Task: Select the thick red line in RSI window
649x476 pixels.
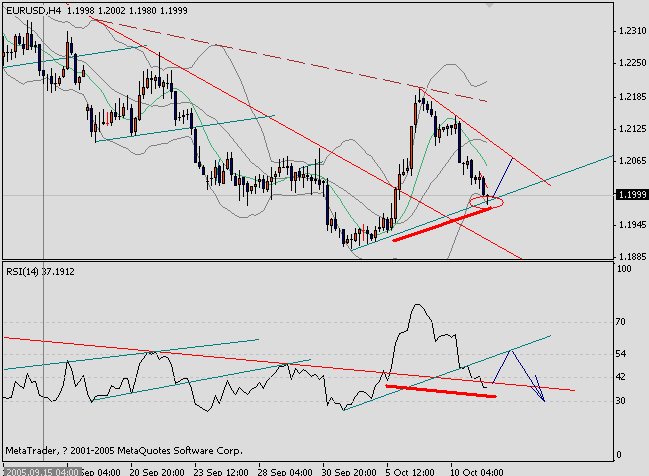Action: (x=441, y=391)
